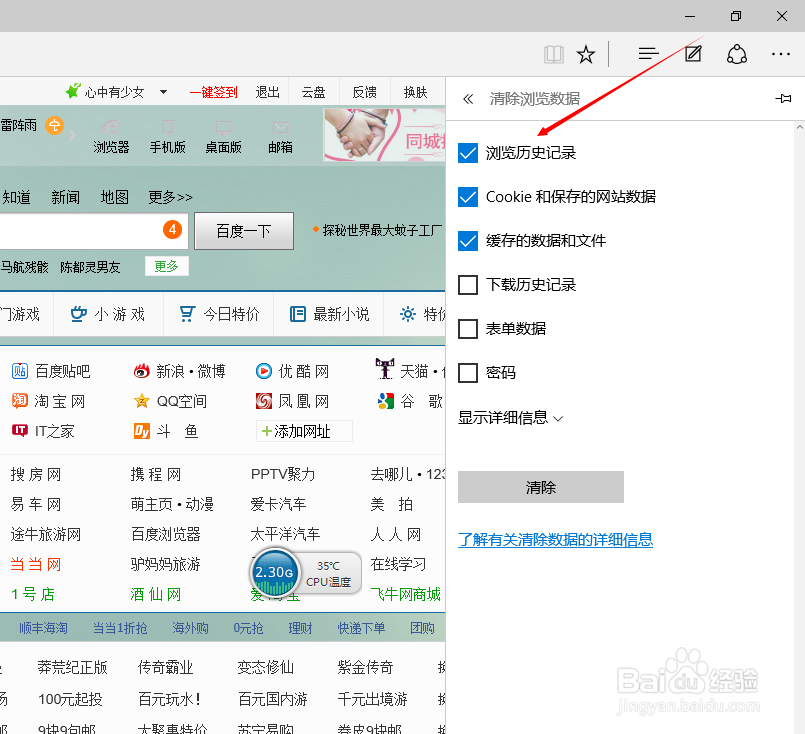The width and height of the screenshot is (805, 734).
Task: Open the Hub three-line icon
Action: [x=648, y=53]
